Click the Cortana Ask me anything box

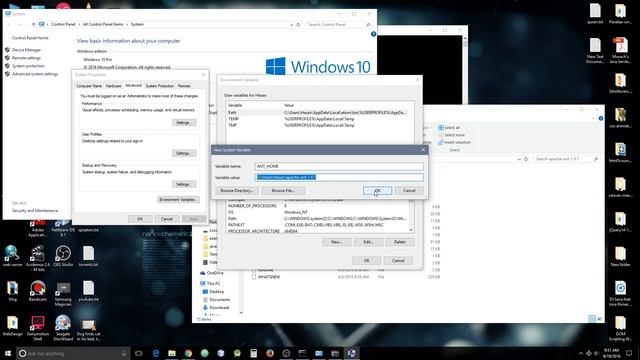[x=73, y=353]
